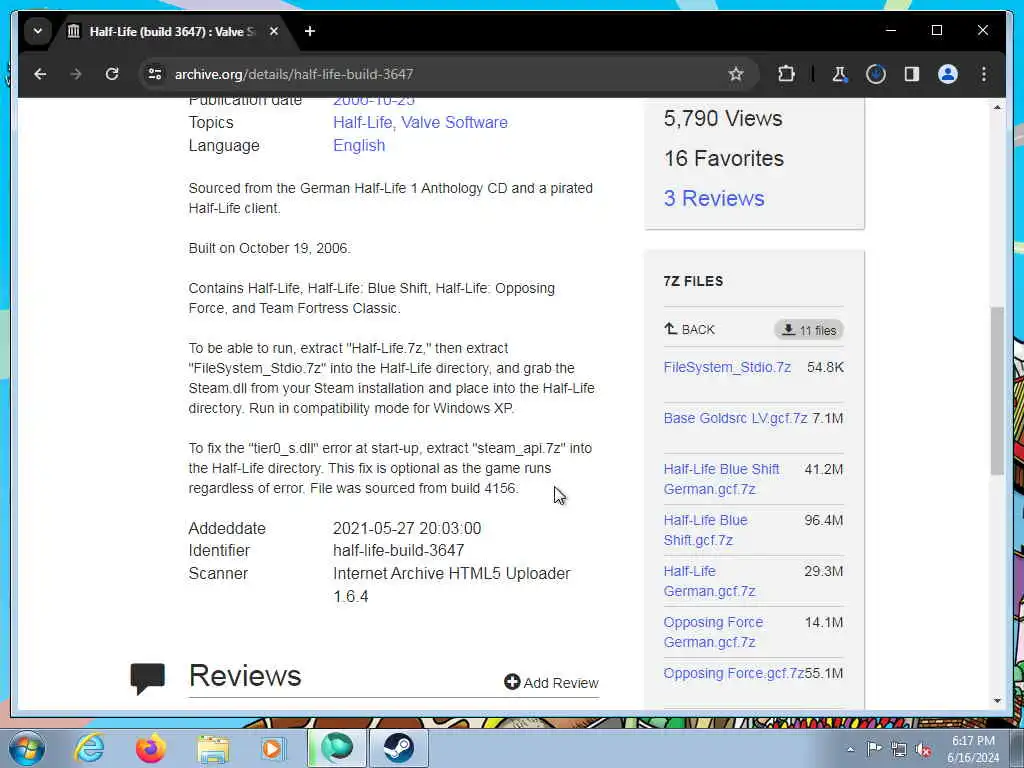Click the Add Review button
Image resolution: width=1024 pixels, height=768 pixels.
coord(551,682)
